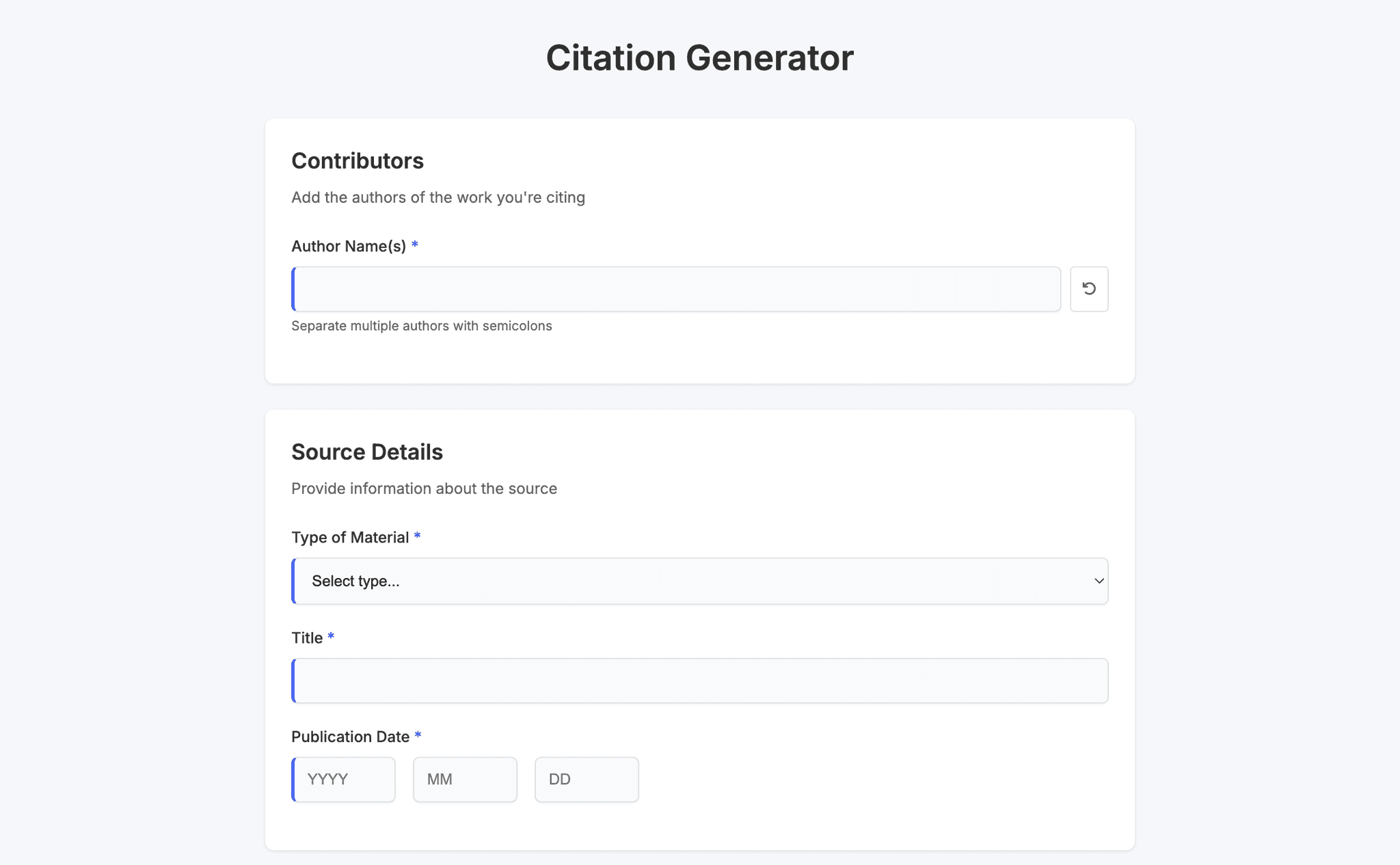Click the DD day field
1400x865 pixels.
point(587,779)
